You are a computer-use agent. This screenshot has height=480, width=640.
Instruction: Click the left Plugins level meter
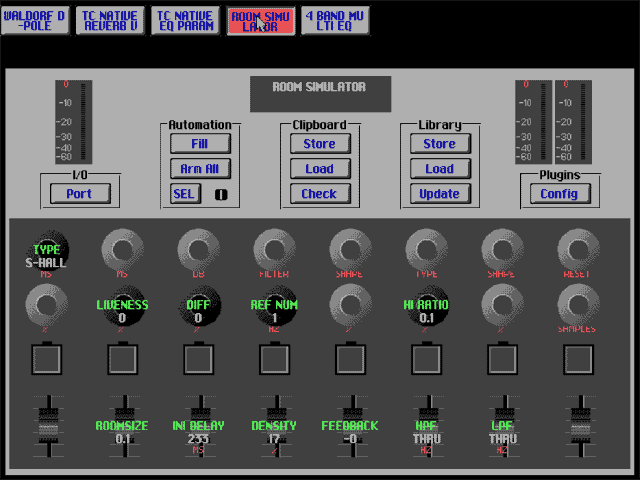point(533,122)
